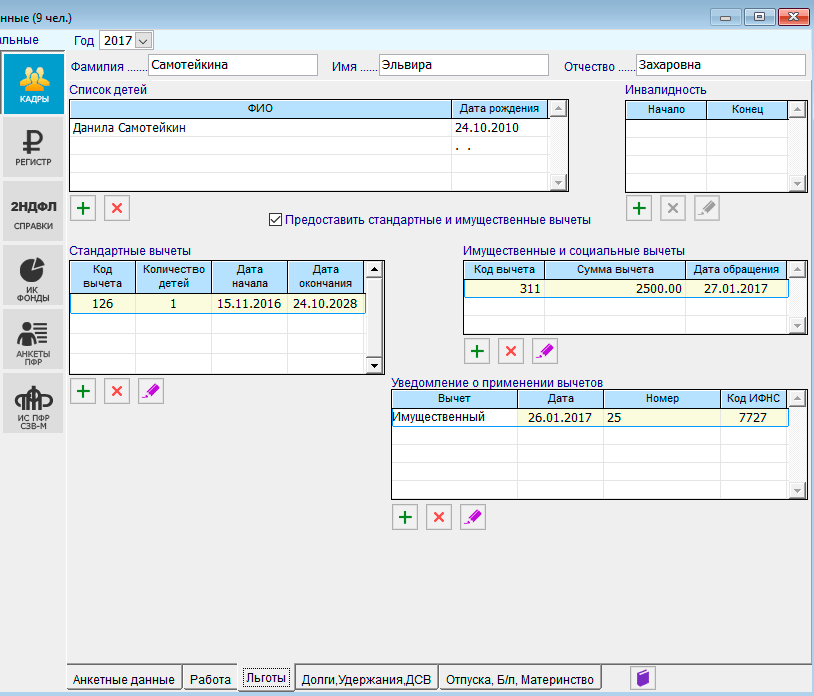Viewport: 814px width, 696px height.
Task: Click deduction amount 2500.00 cell
Action: (615, 289)
